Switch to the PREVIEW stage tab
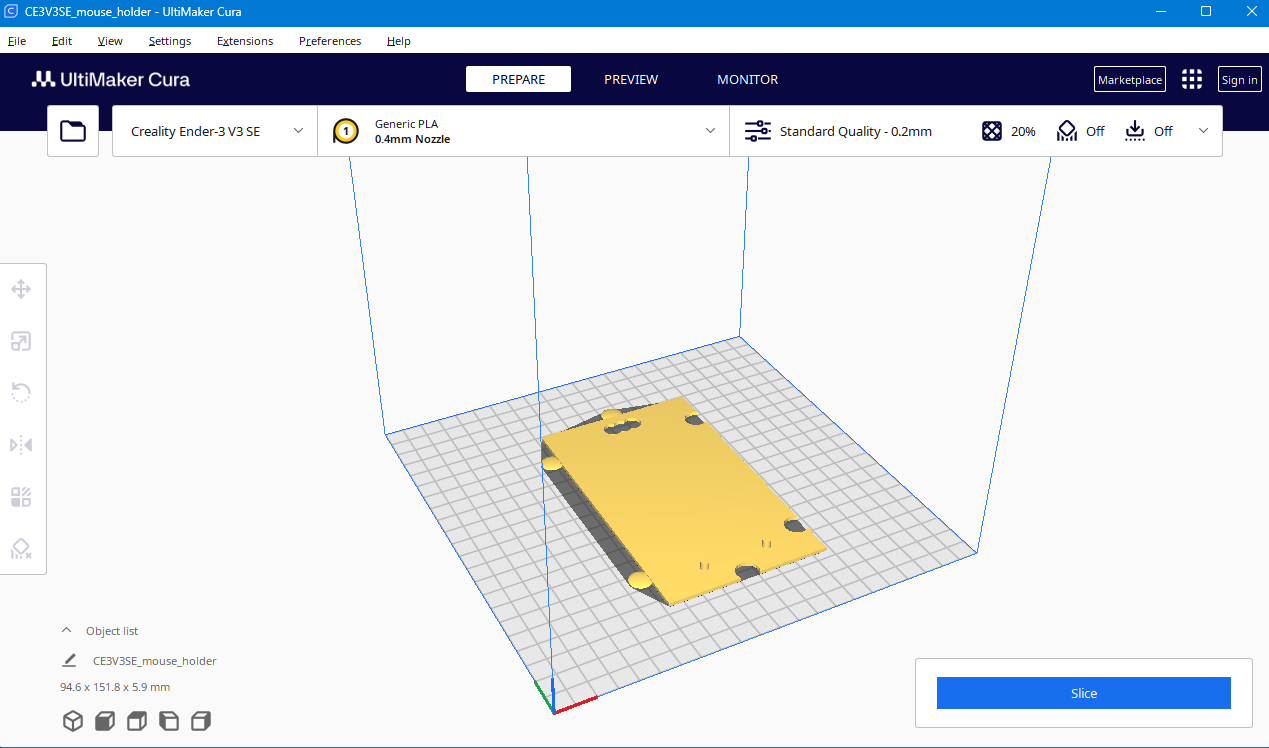Viewport: 1269px width, 748px height. point(631,79)
